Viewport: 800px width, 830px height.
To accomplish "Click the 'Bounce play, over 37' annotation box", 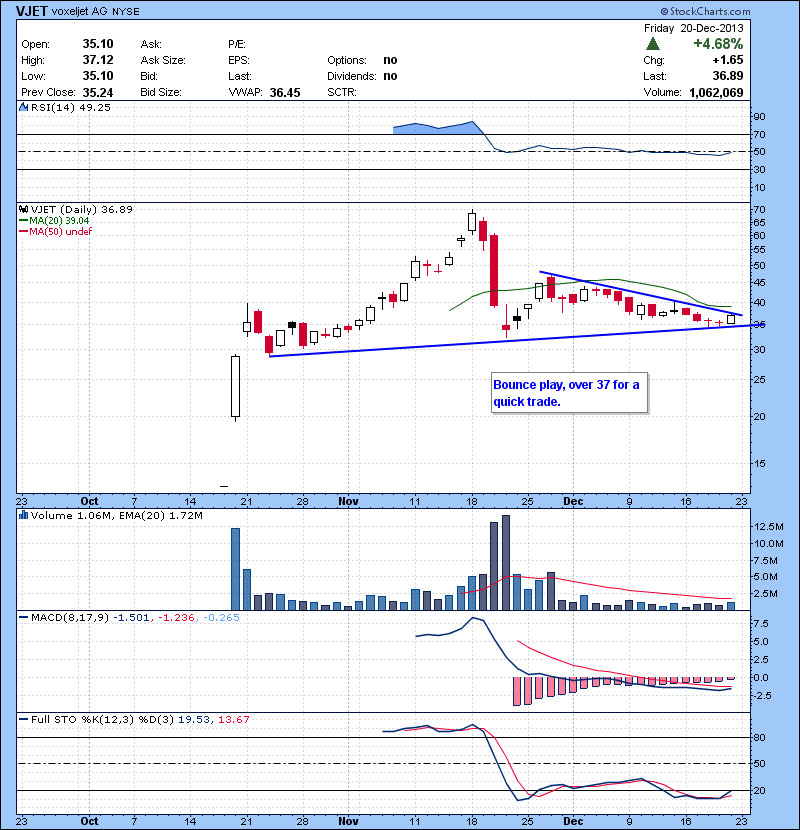I will [x=569, y=393].
